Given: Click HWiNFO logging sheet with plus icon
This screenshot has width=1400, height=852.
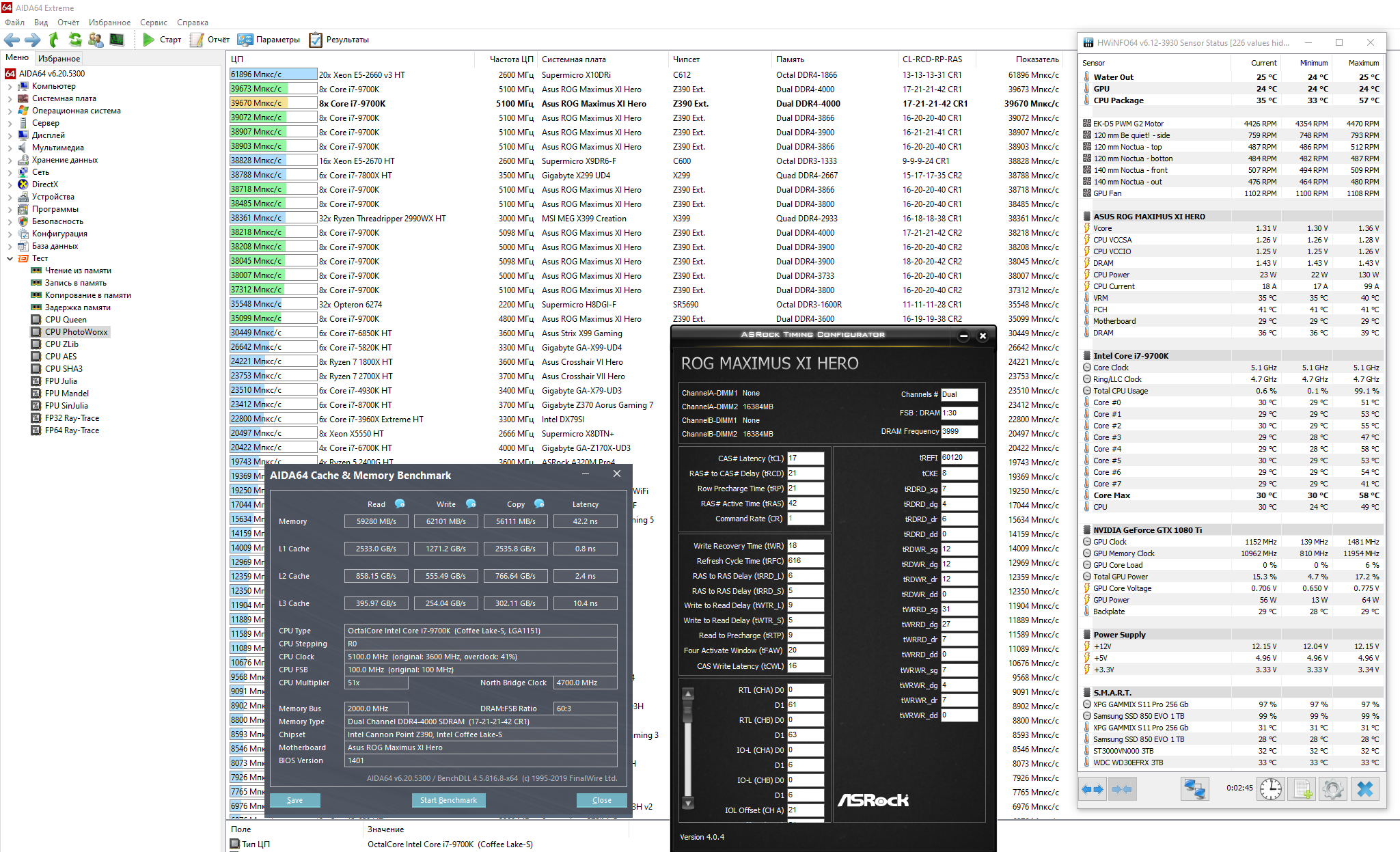Looking at the screenshot, I should click(x=1302, y=789).
